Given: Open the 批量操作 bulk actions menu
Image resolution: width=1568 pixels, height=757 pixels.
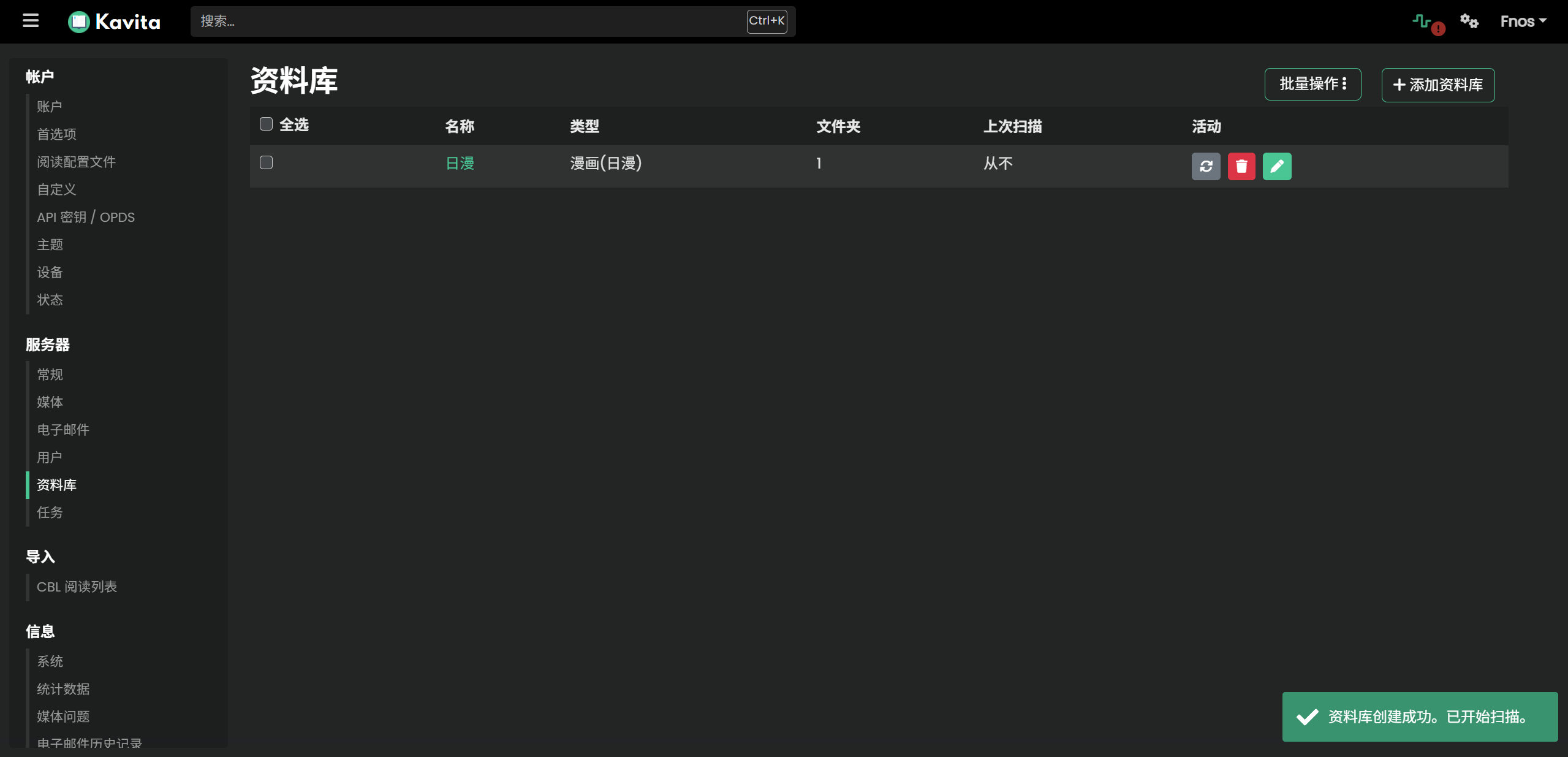Looking at the screenshot, I should [x=1312, y=84].
